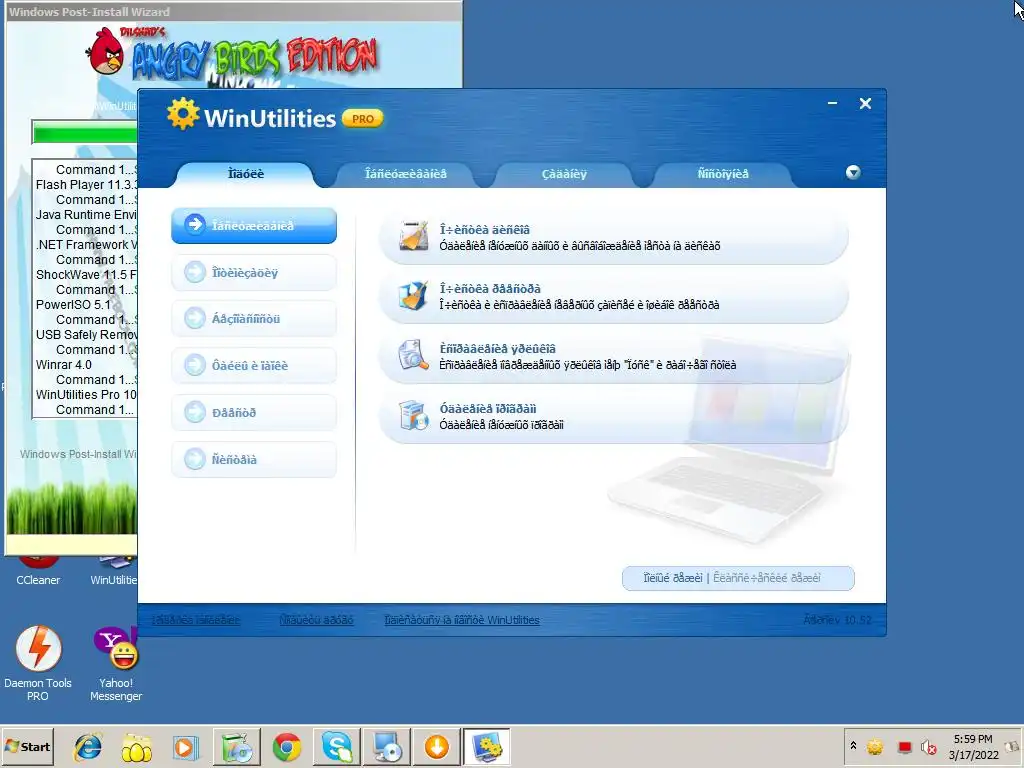Click the middle underlined footer link
Image resolution: width=1024 pixels, height=768 pixels.
317,620
